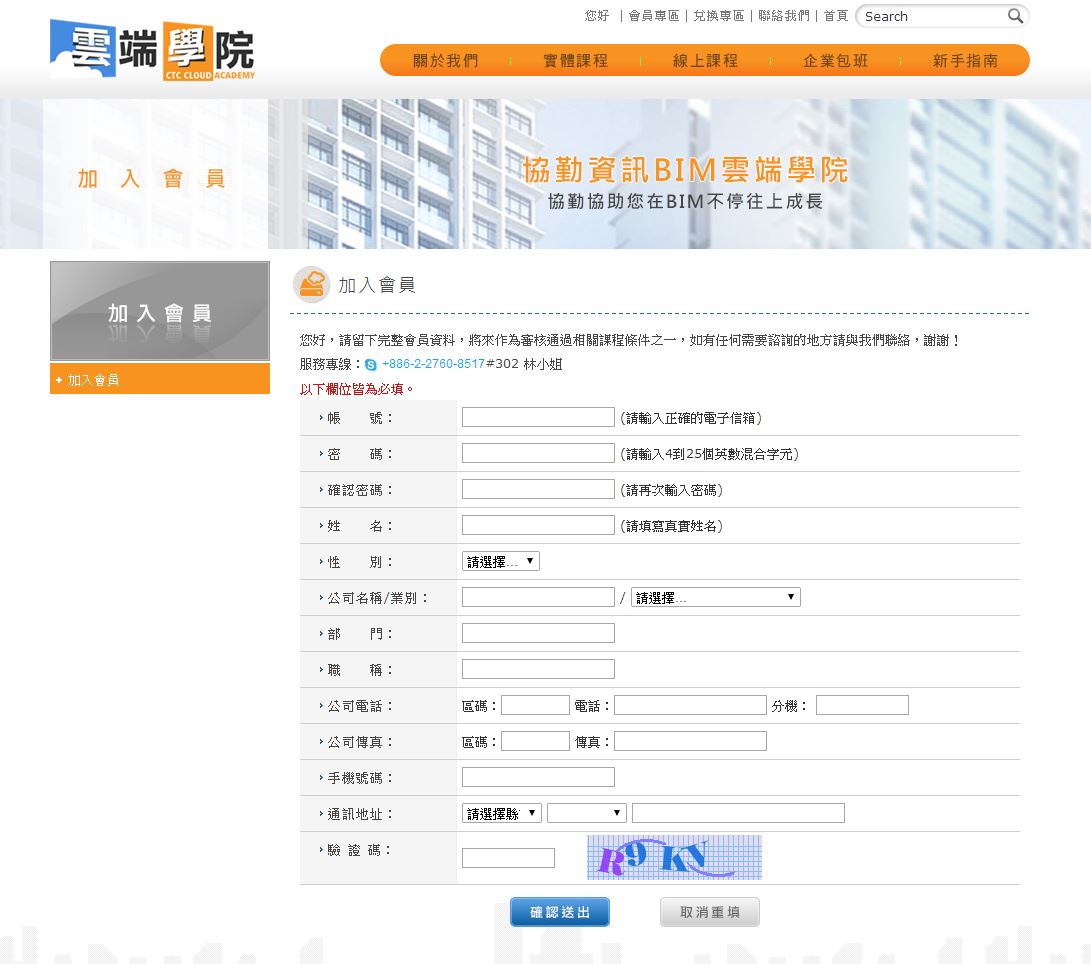Open the 性別 gender dropdown
The width and height of the screenshot is (1091, 964).
[x=500, y=562]
